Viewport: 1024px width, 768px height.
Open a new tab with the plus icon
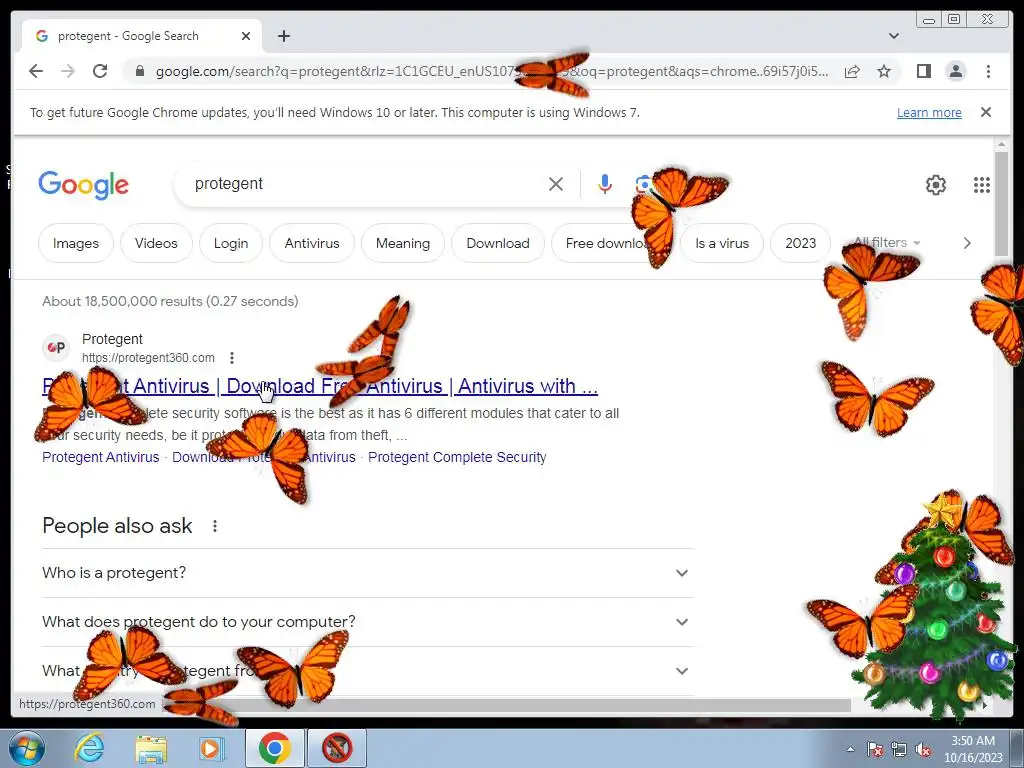[x=283, y=36]
